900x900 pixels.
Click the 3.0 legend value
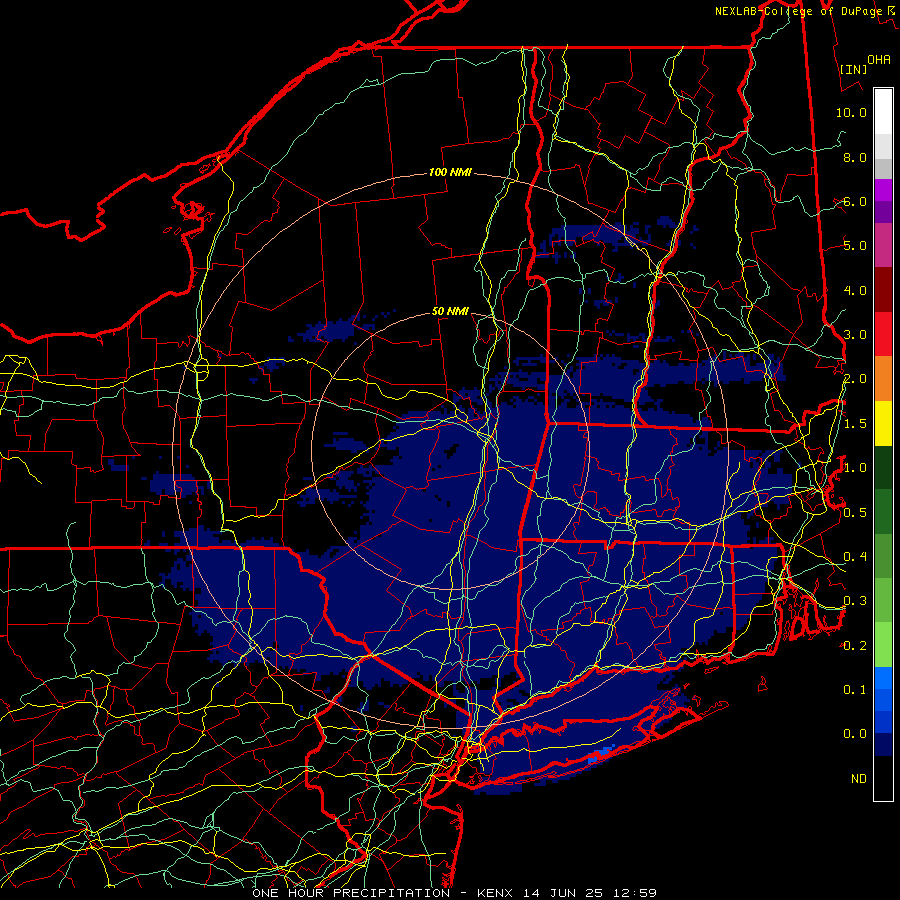click(x=855, y=335)
